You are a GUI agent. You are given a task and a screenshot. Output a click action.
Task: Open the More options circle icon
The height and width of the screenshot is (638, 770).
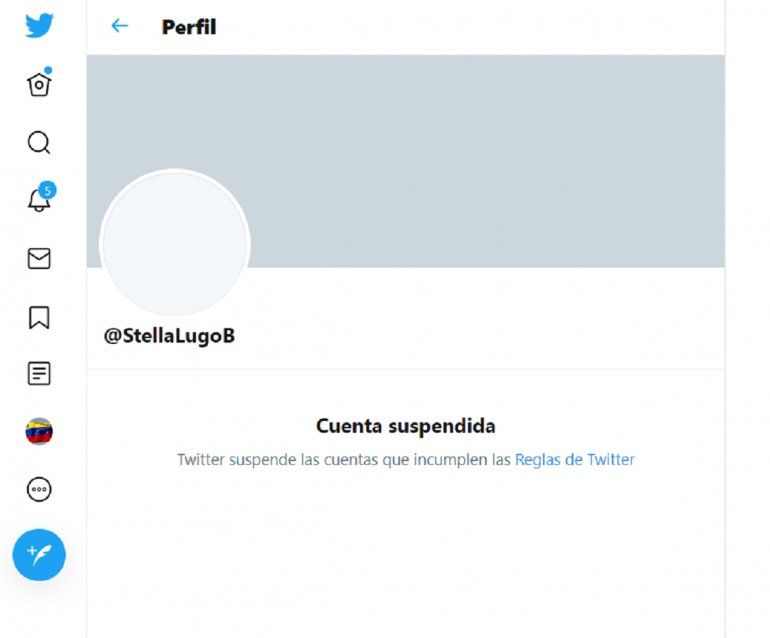pyautogui.click(x=39, y=489)
